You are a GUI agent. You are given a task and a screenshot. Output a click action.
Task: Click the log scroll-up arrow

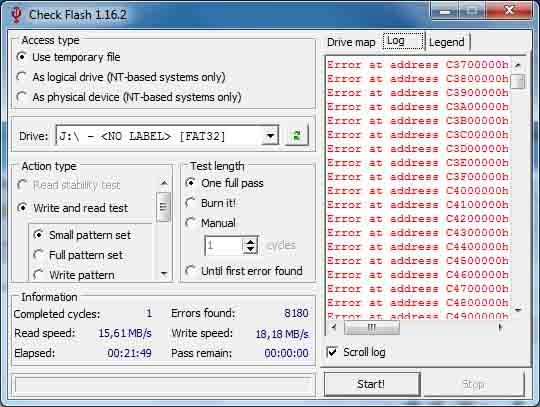pos(518,65)
